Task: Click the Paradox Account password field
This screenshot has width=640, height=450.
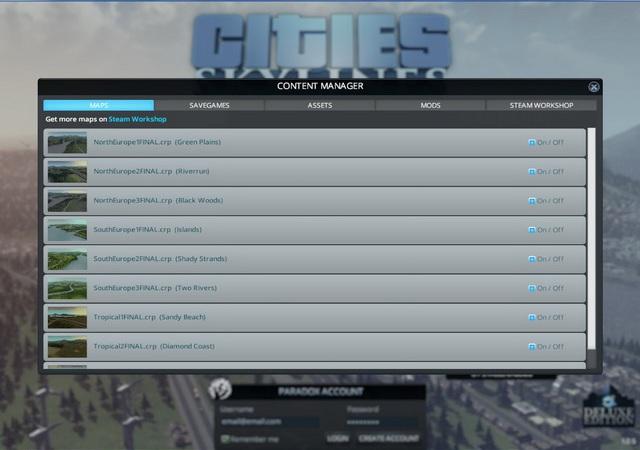Action: click(382, 422)
